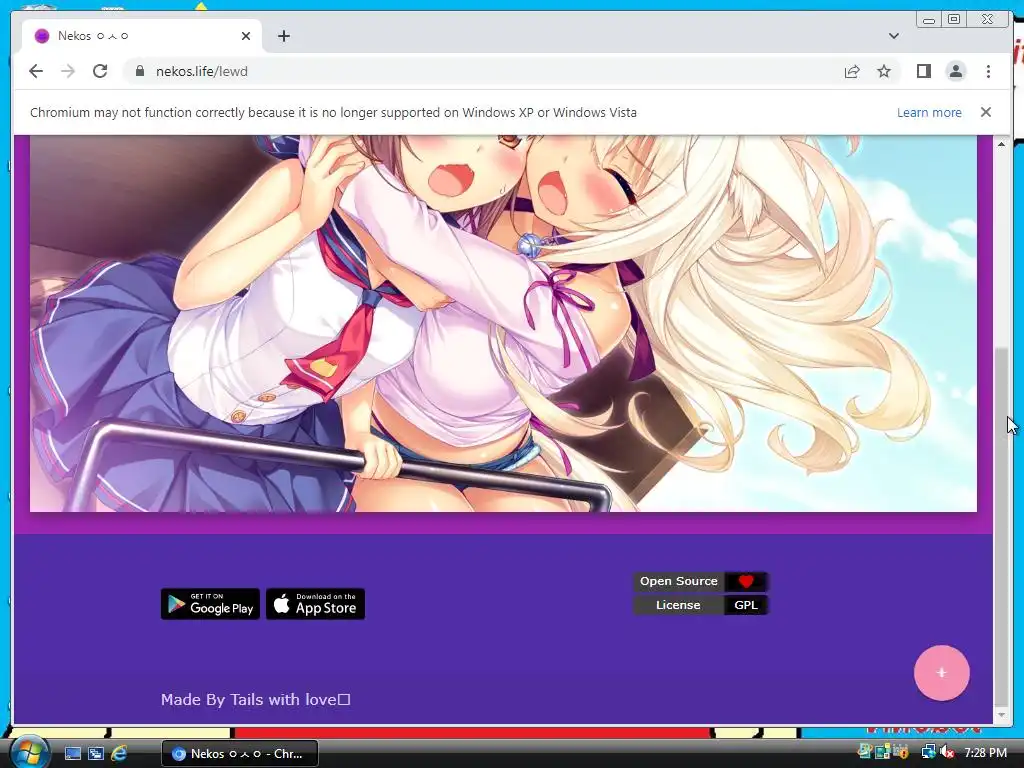1024x768 pixels.
Task: Reload the nekos.life page
Action: tap(100, 71)
